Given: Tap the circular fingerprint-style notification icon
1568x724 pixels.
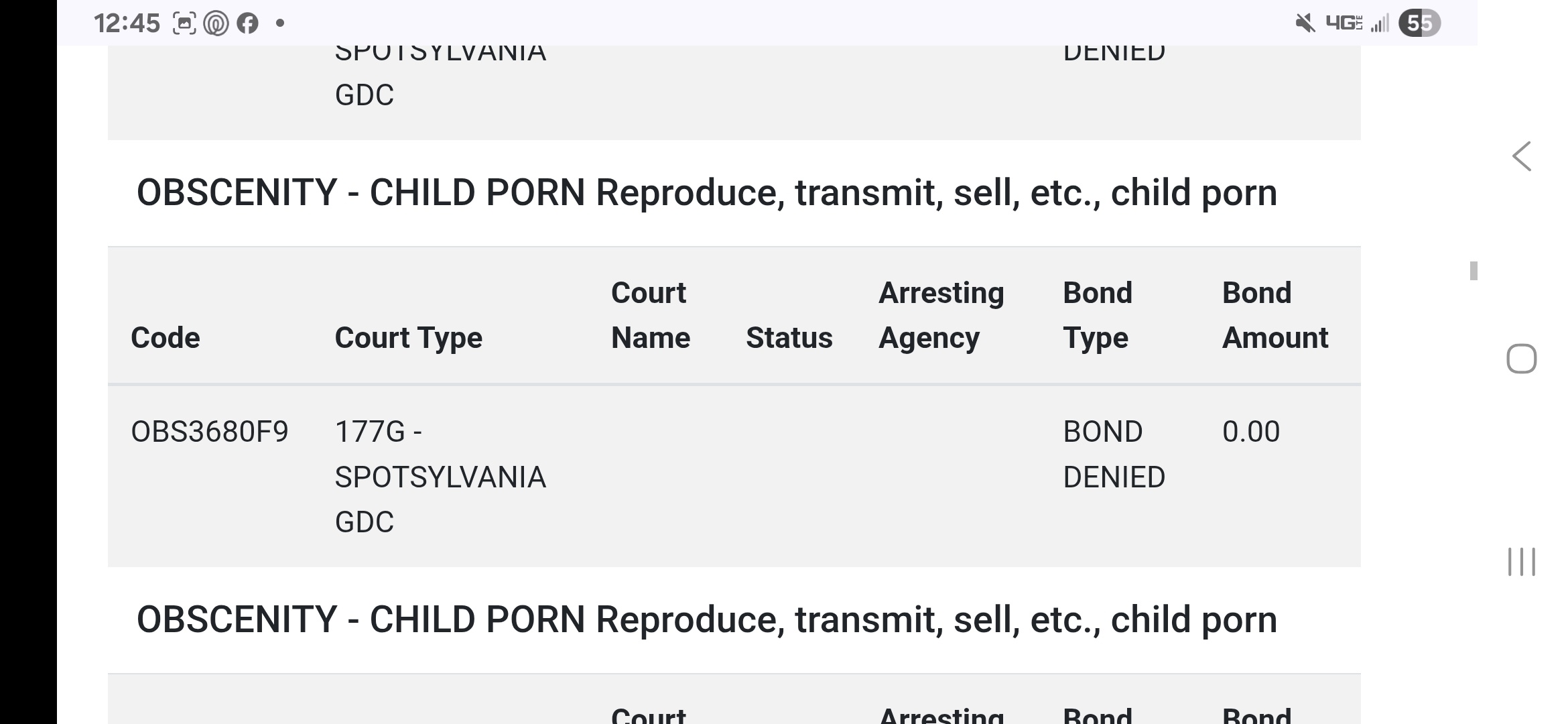Looking at the screenshot, I should point(216,23).
